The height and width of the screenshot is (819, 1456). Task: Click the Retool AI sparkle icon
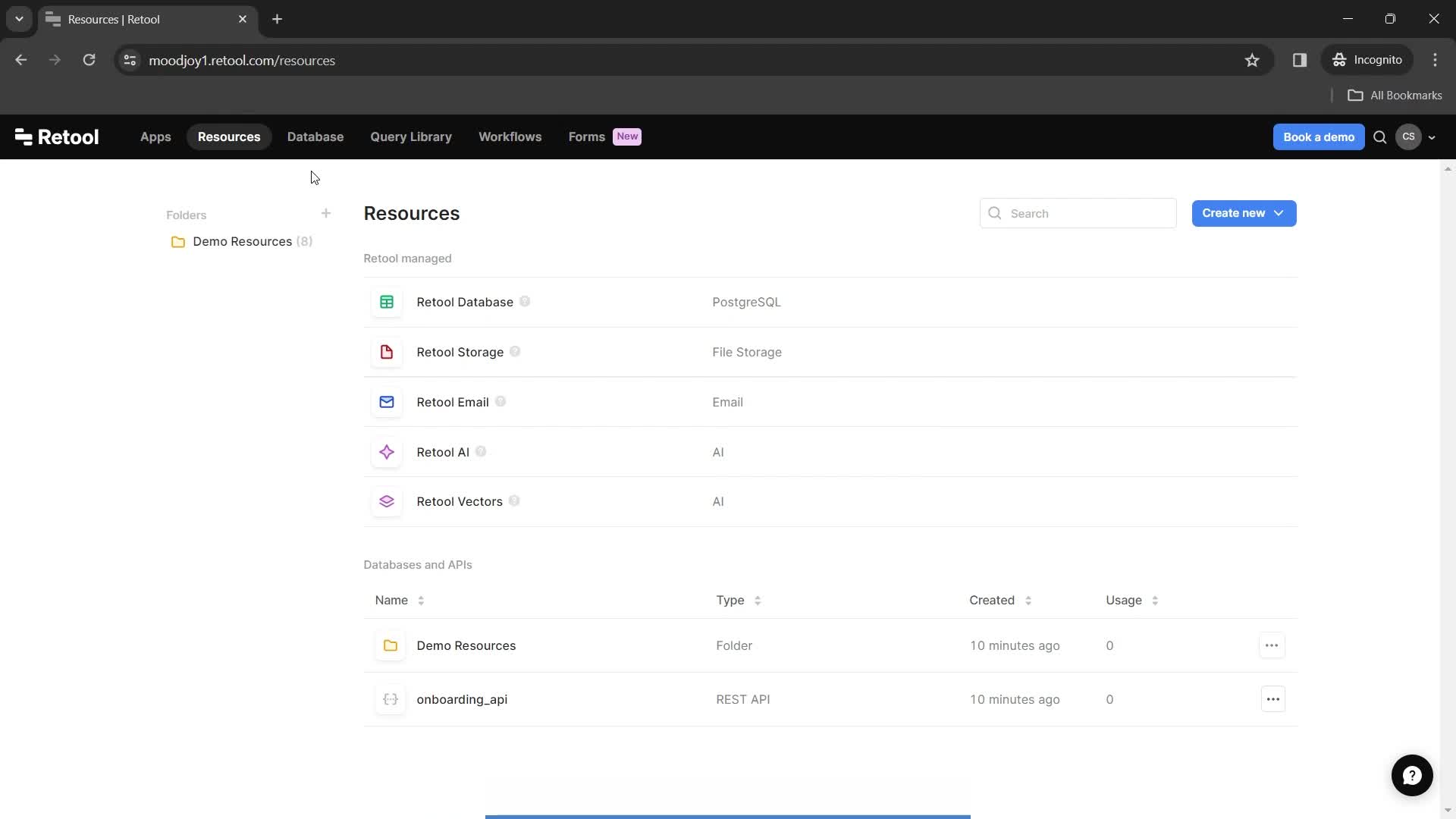coord(387,452)
